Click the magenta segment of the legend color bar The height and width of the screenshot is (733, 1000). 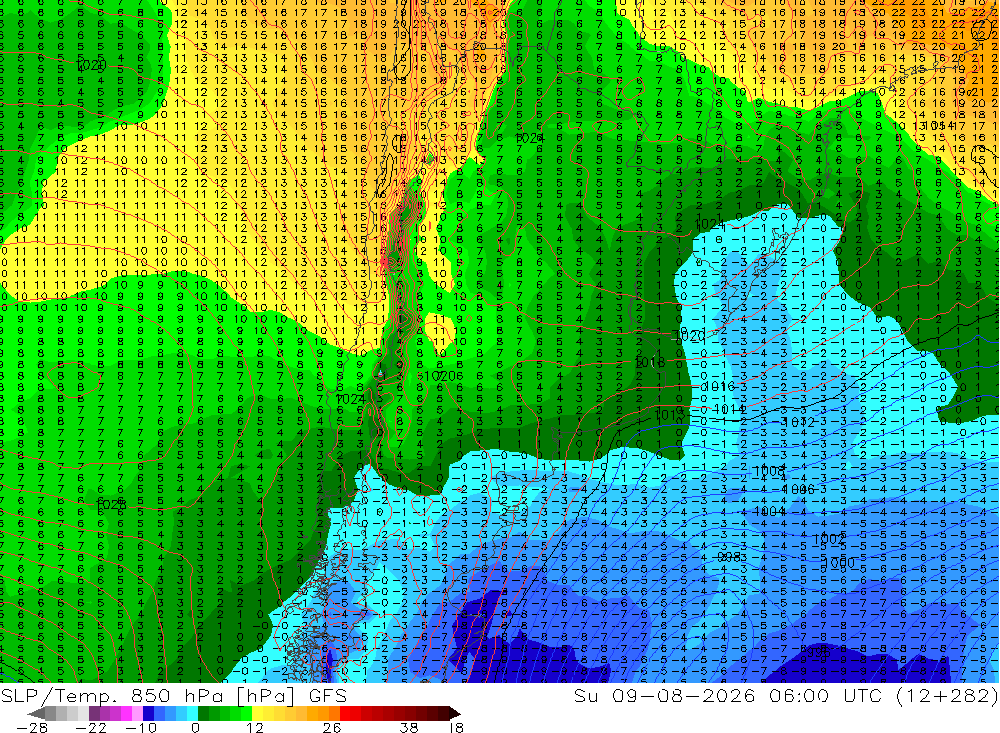pyautogui.click(x=126, y=714)
